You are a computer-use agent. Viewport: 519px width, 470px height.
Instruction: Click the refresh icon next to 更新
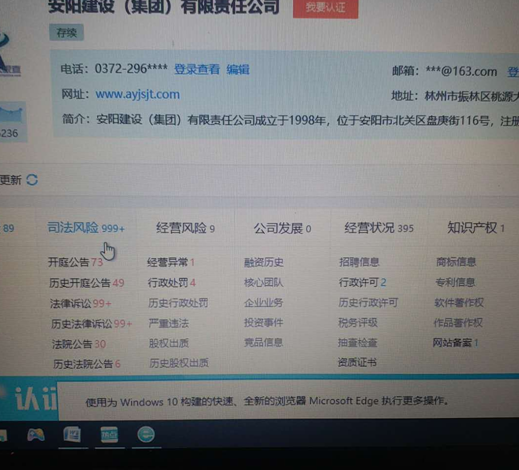(x=32, y=180)
